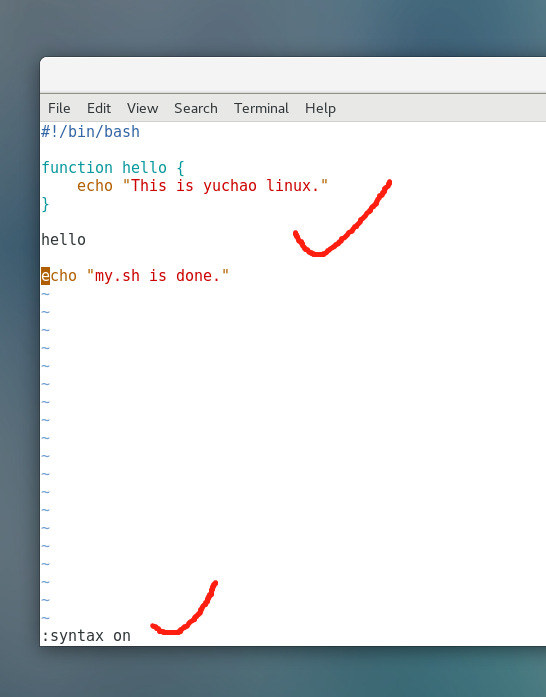Click the string "my.sh is done."
Viewport: 546px width, 697px height.
pyautogui.click(x=158, y=276)
